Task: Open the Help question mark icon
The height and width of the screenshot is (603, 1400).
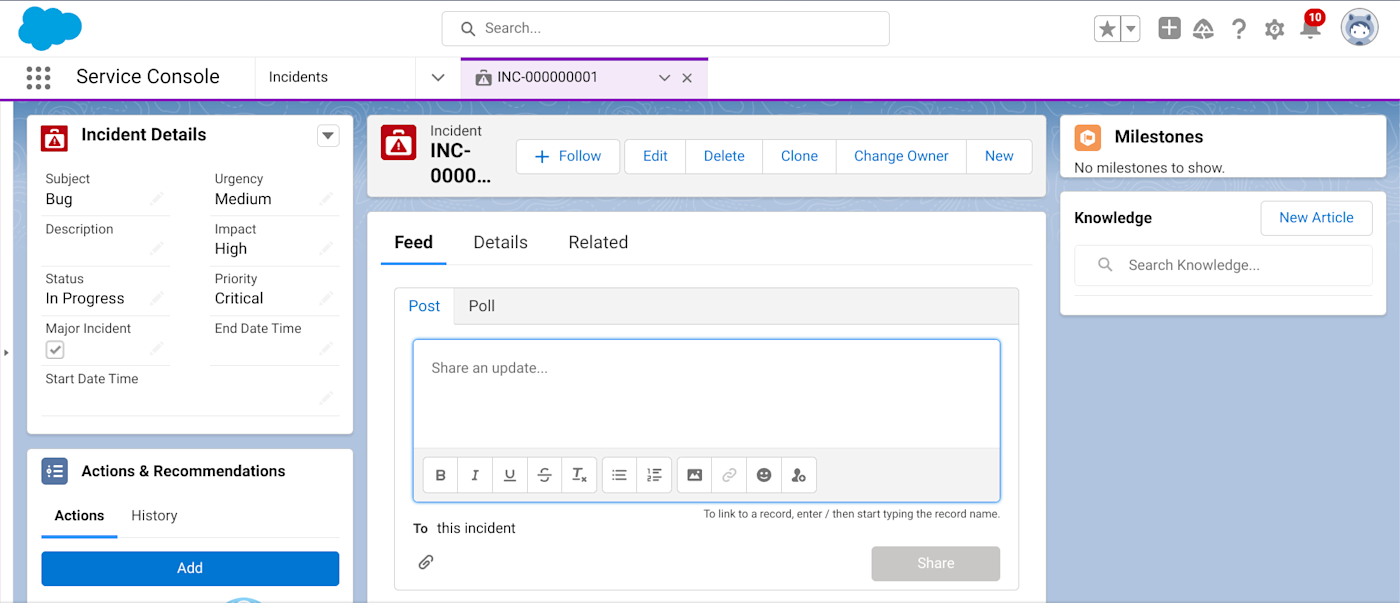Action: pyautogui.click(x=1239, y=29)
